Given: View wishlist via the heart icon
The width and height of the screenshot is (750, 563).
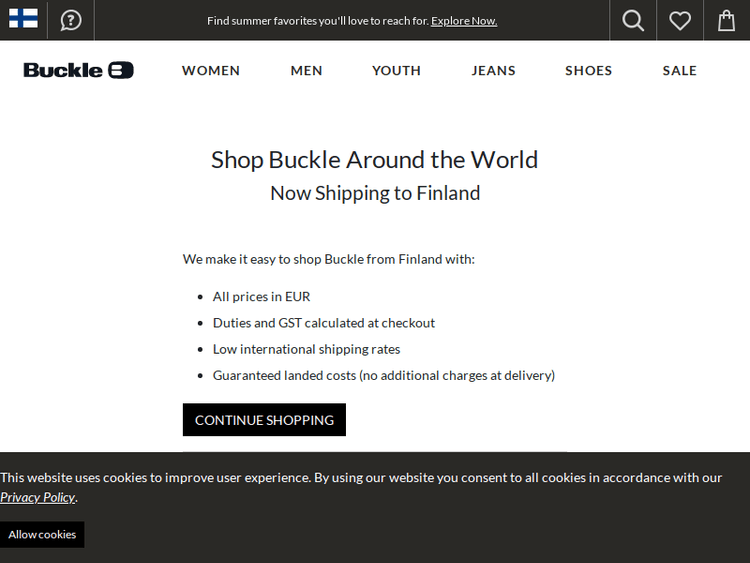Looking at the screenshot, I should click(x=680, y=20).
